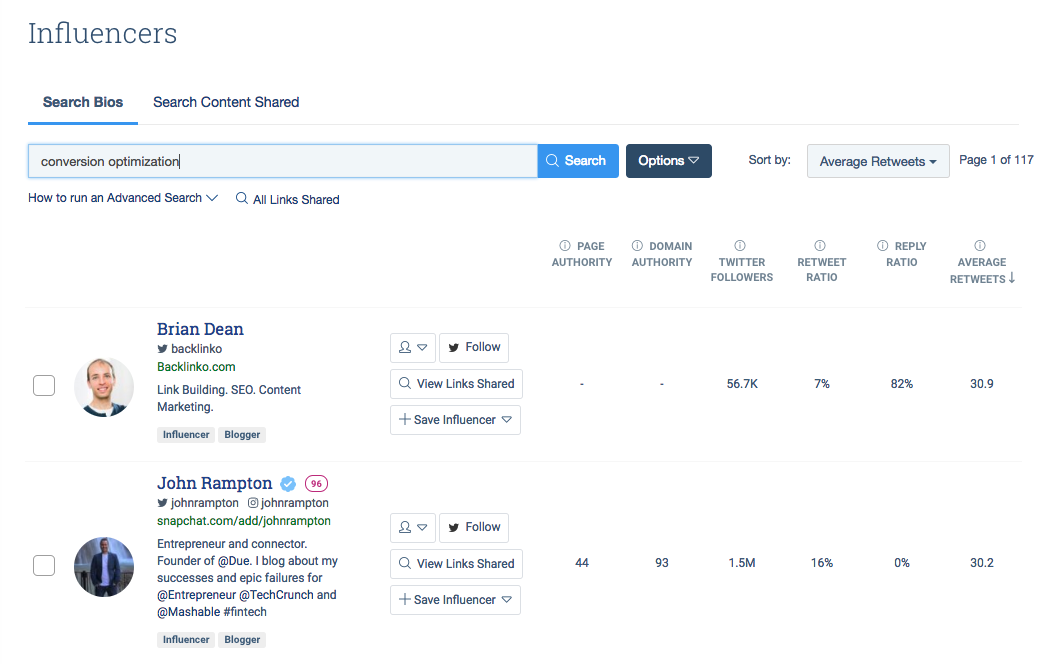Visit the snapchat.com/add/johnrampton link
Image resolution: width=1050 pixels, height=664 pixels.
coord(244,521)
